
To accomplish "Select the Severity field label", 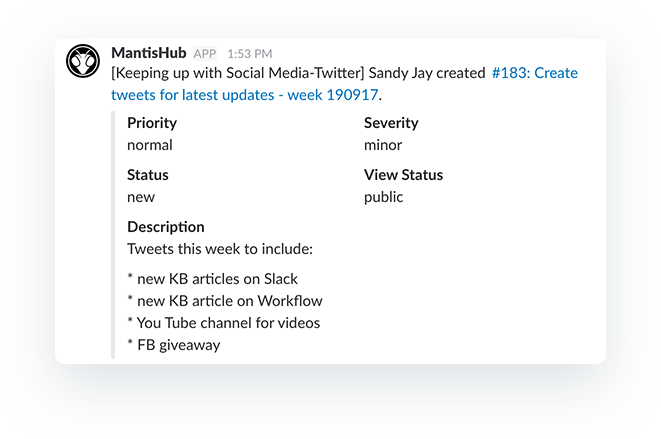I will pyautogui.click(x=391, y=123).
